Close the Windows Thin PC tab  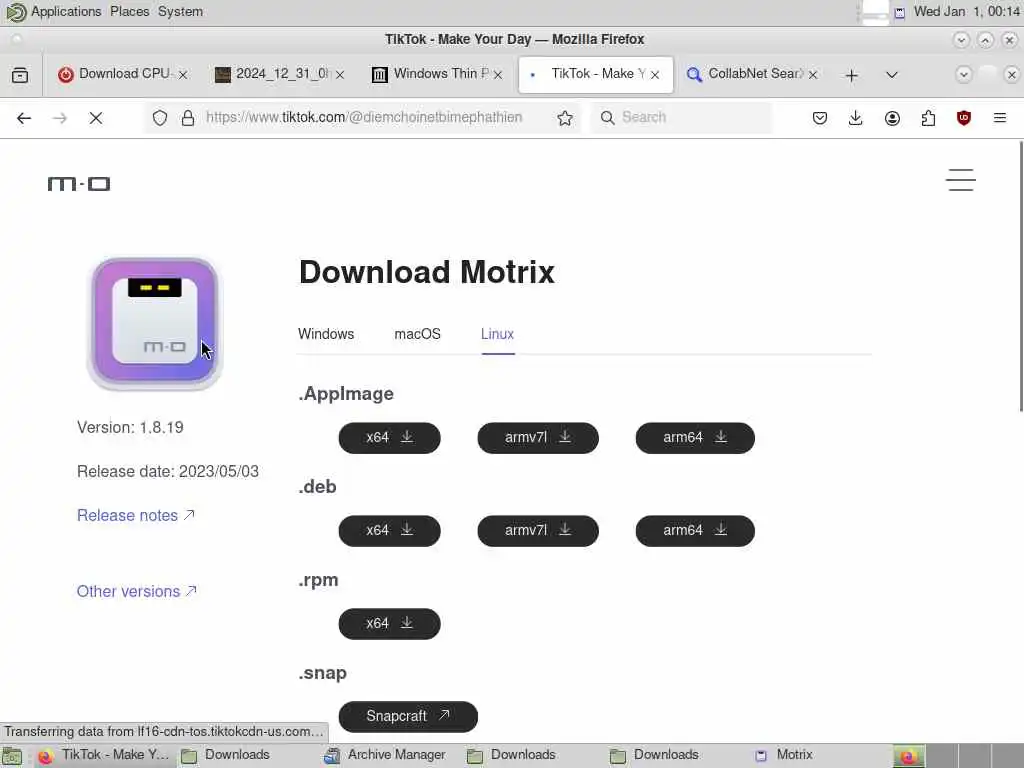coord(498,75)
